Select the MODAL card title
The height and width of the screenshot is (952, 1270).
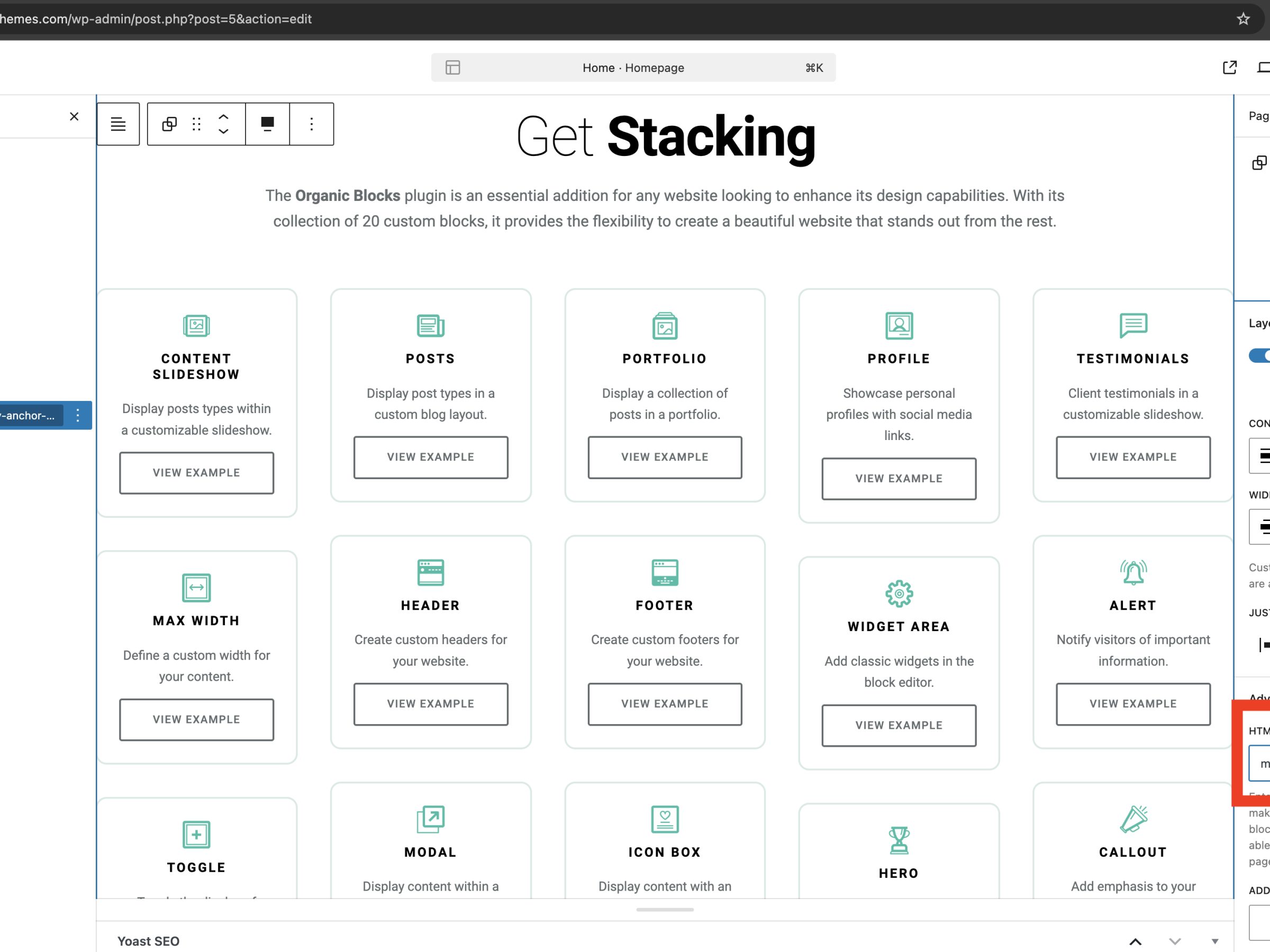431,852
